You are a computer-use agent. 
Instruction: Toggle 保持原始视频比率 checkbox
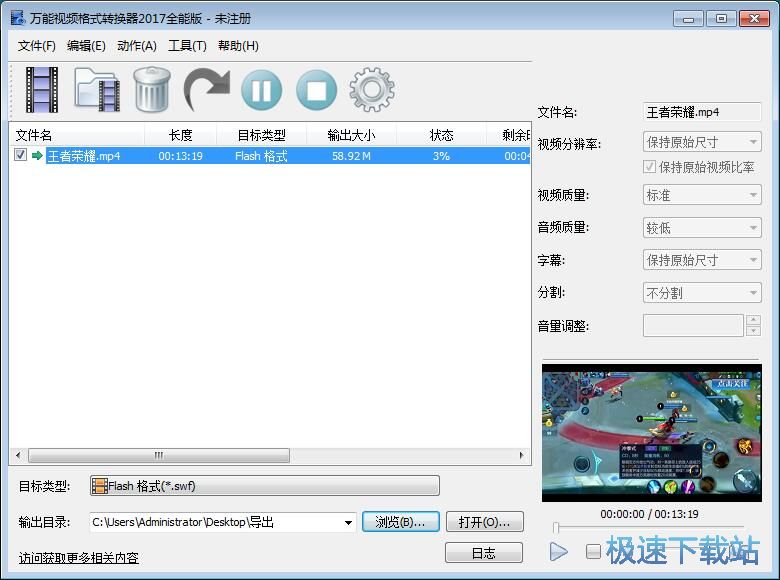click(649, 167)
